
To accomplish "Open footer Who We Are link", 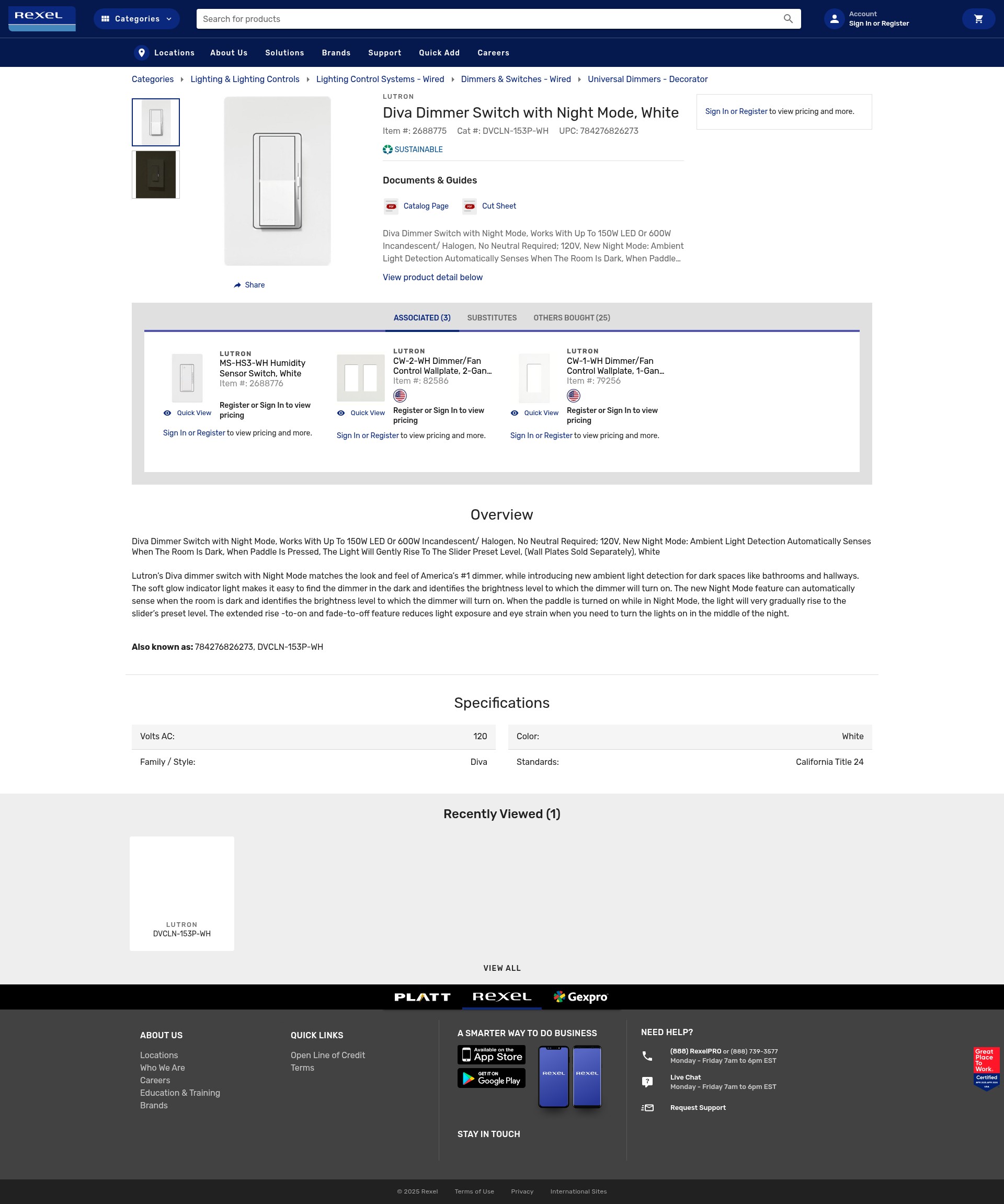I will pyautogui.click(x=162, y=1068).
